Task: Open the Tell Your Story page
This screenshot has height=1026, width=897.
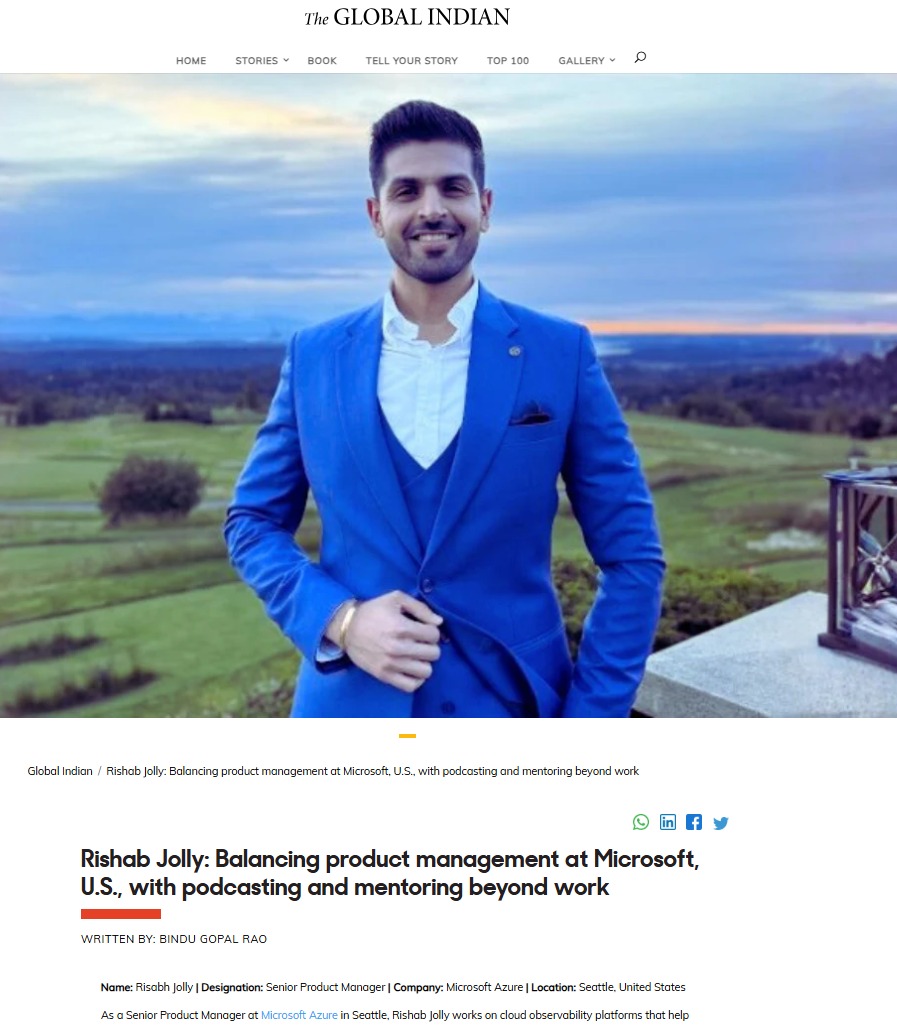Action: click(412, 60)
